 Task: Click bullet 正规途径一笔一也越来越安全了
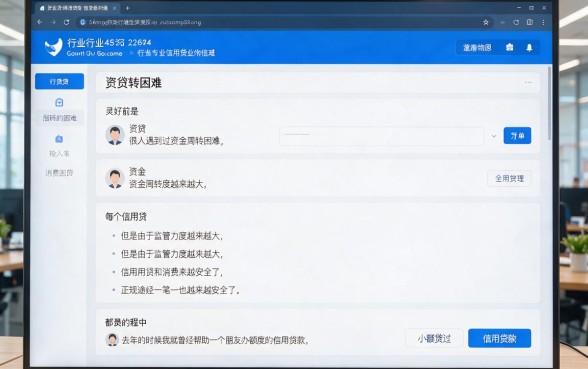click(x=180, y=290)
